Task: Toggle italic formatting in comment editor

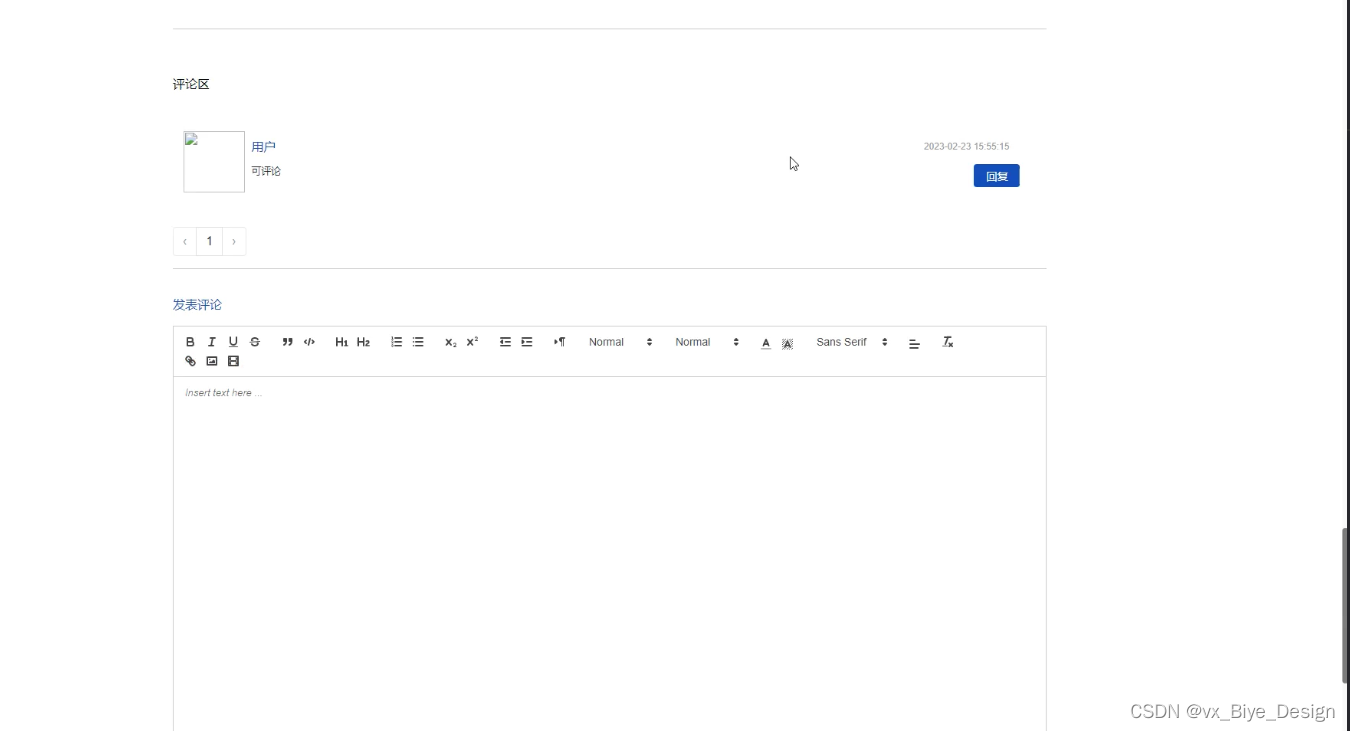Action: pos(212,342)
